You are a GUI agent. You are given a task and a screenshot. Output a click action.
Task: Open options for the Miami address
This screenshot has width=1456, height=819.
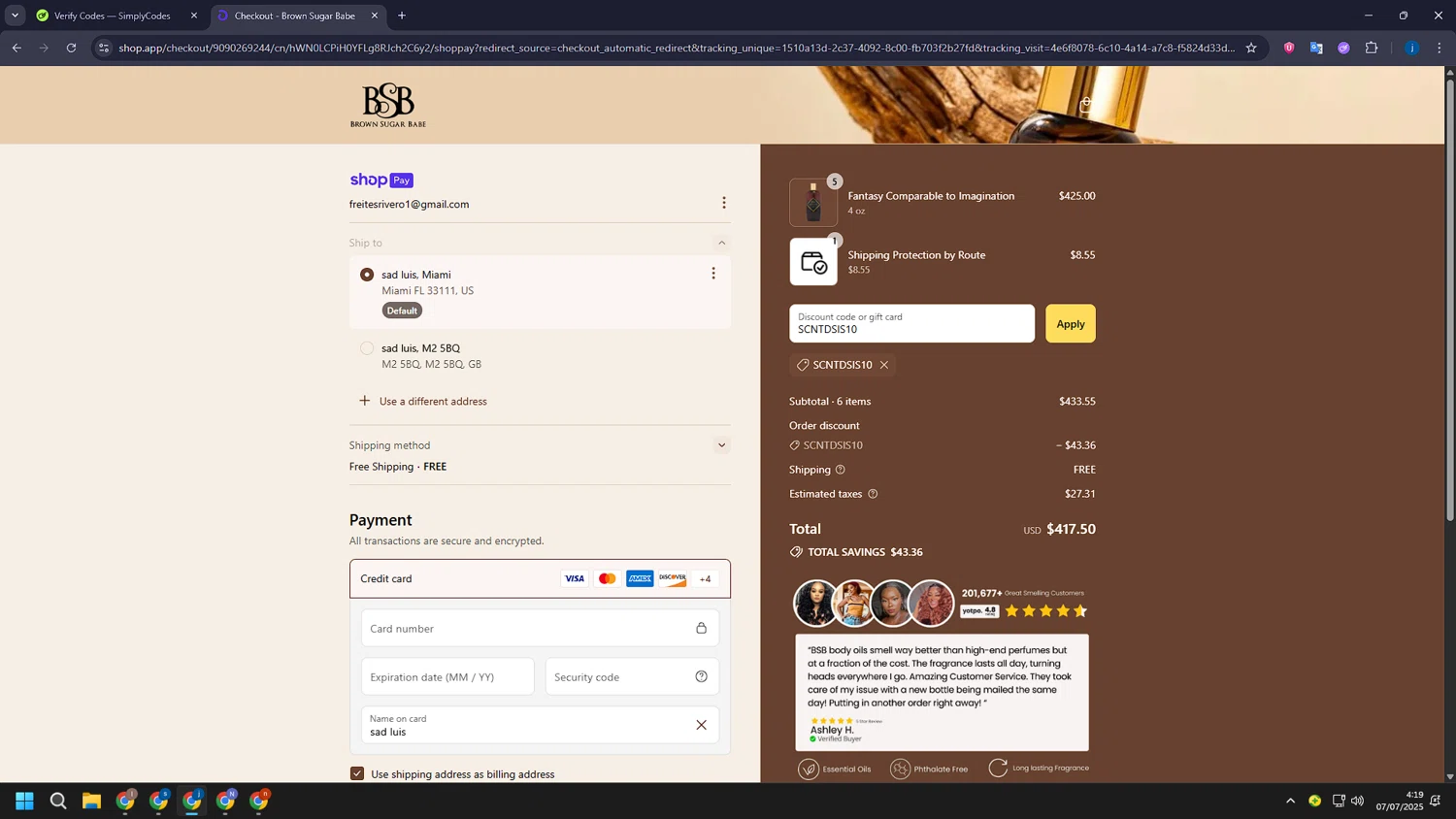point(713,274)
